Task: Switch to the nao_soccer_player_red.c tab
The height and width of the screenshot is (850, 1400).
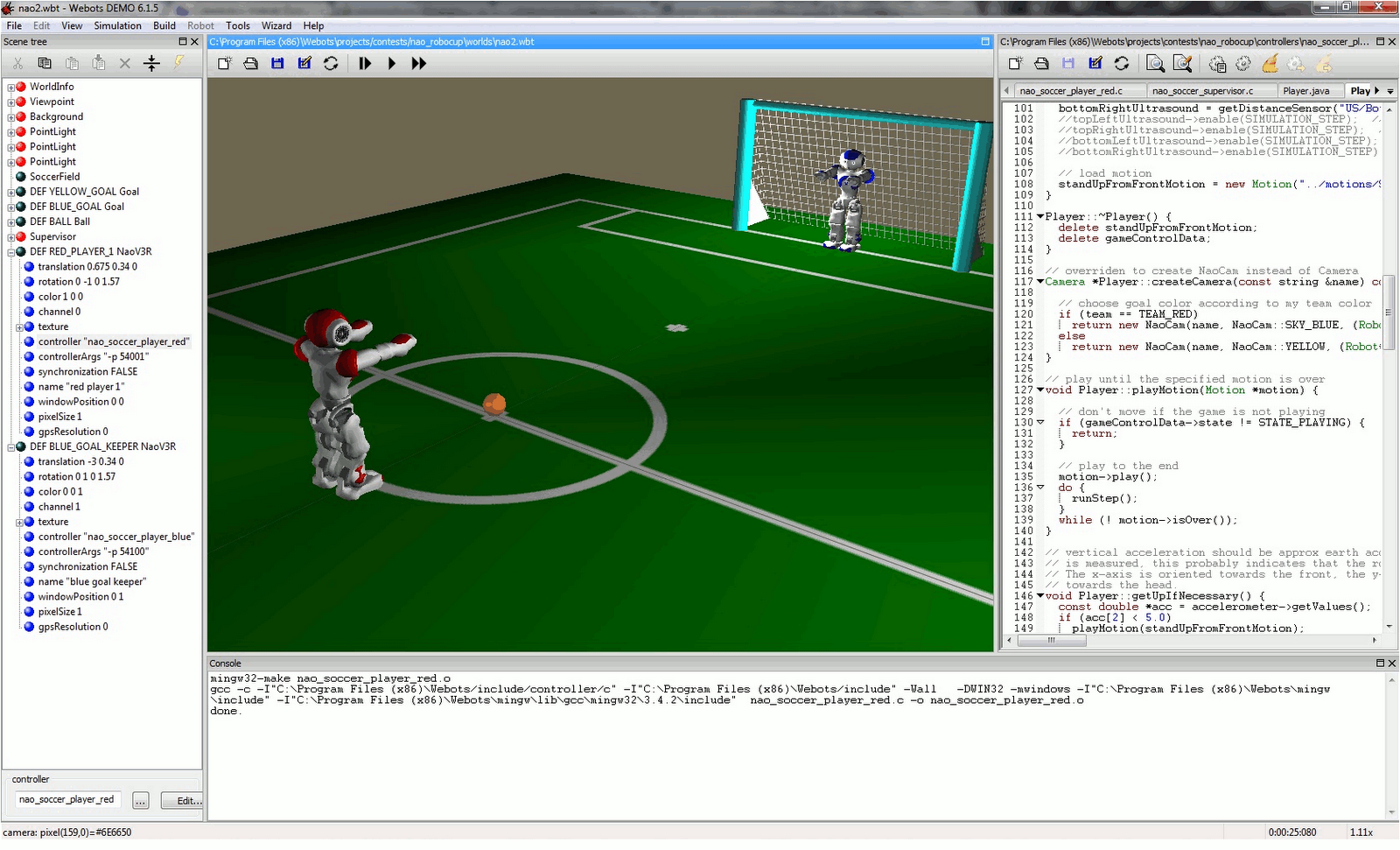Action: pyautogui.click(x=1071, y=91)
